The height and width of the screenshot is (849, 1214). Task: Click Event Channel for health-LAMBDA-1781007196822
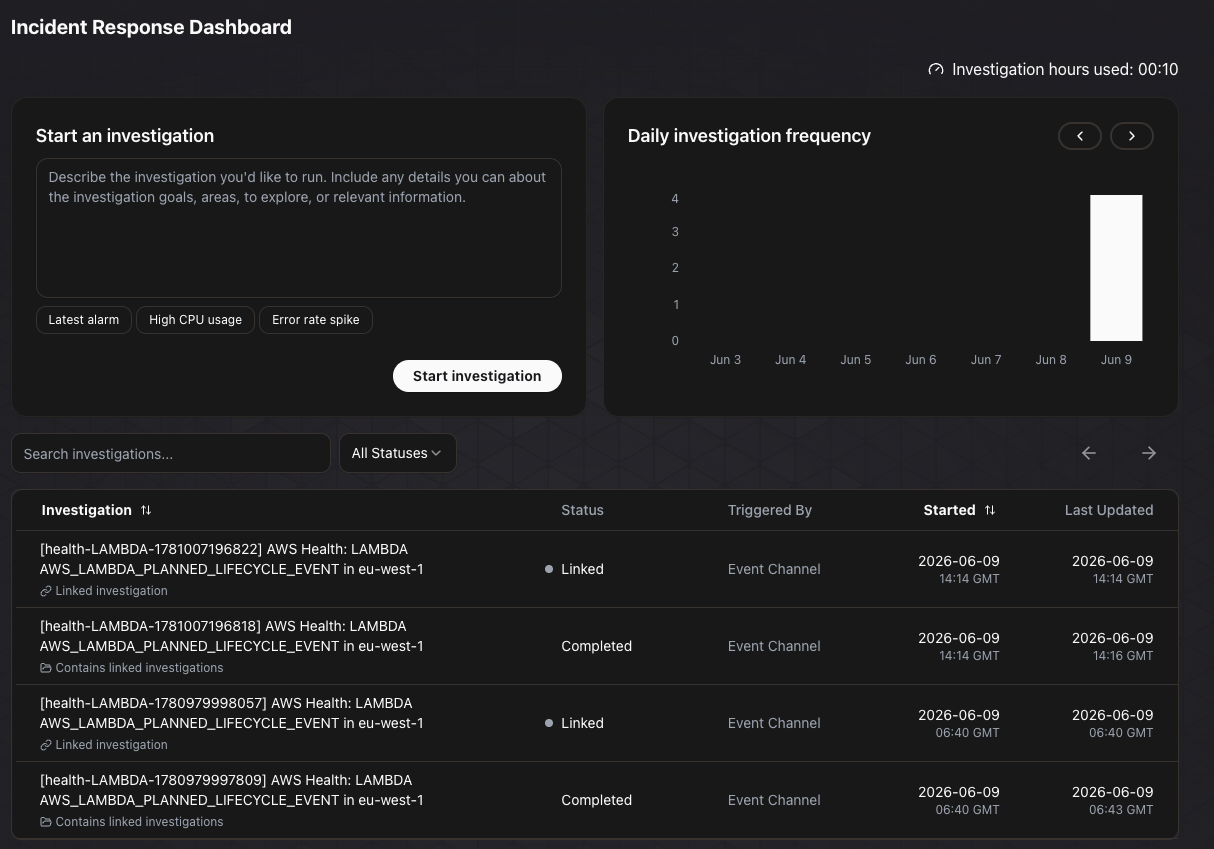pyautogui.click(x=774, y=569)
